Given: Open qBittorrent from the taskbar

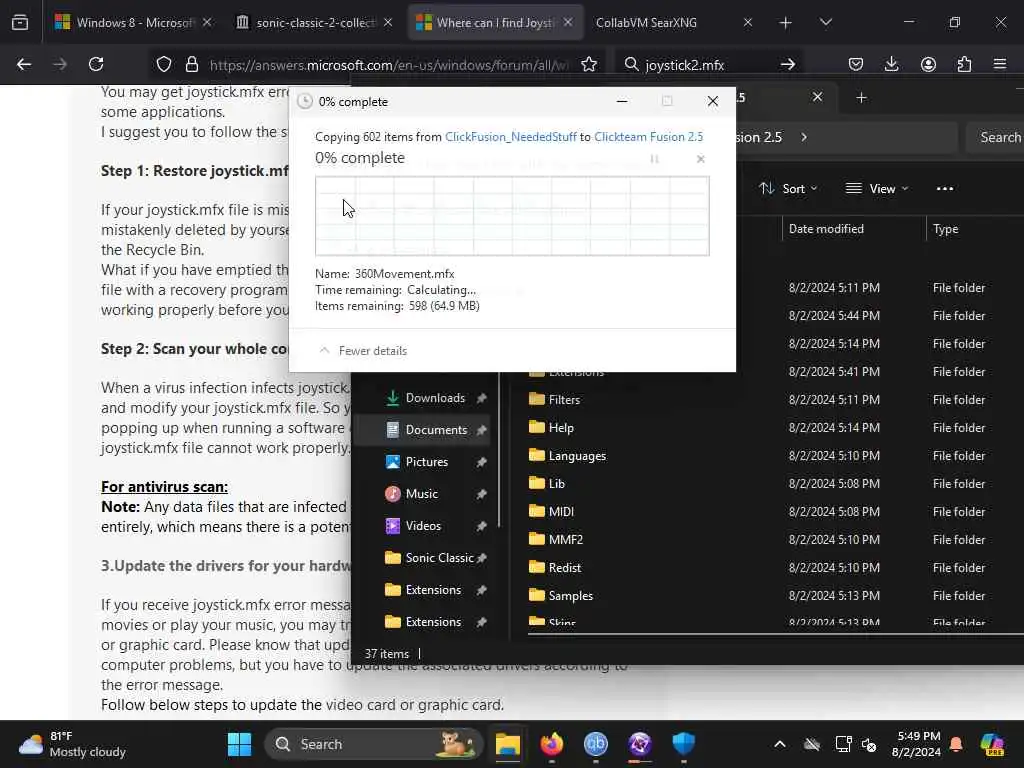Looking at the screenshot, I should point(596,744).
